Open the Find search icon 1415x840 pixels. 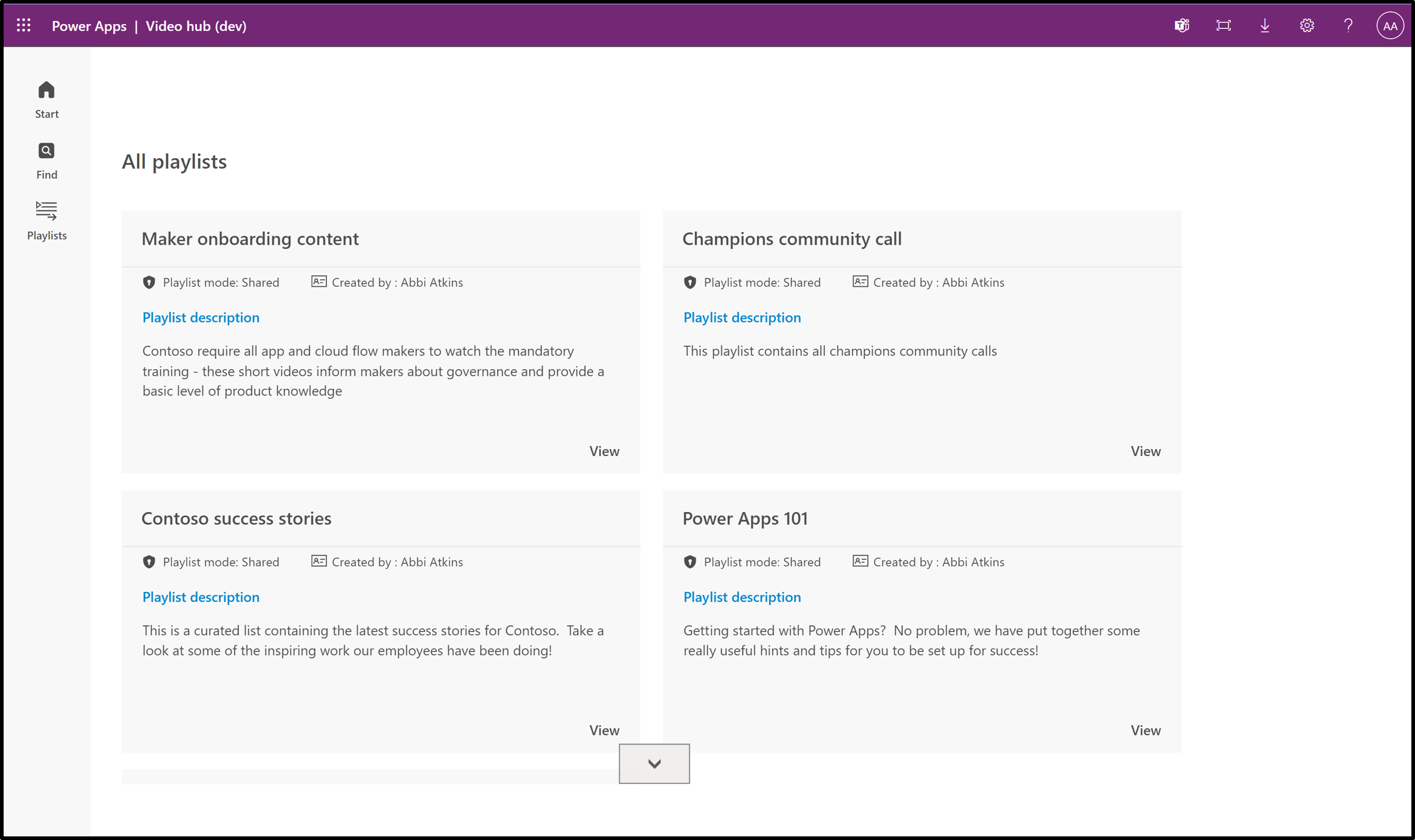click(47, 151)
